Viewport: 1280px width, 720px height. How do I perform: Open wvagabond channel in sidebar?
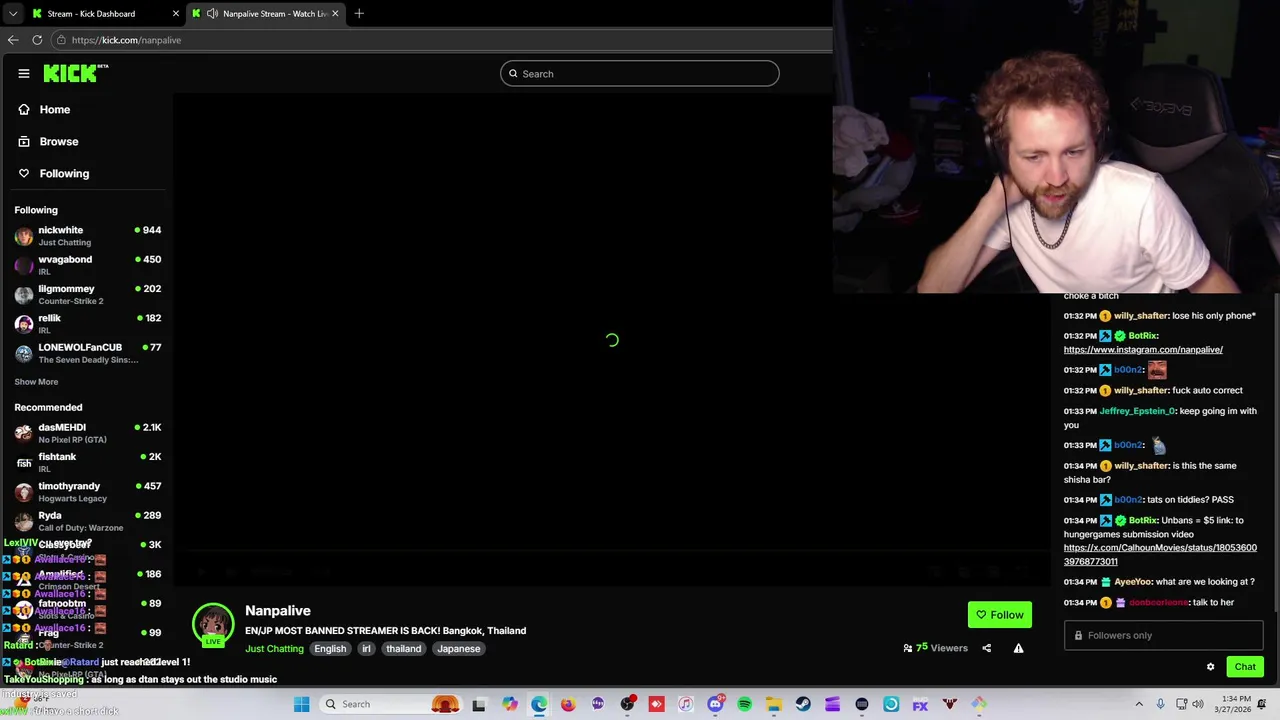click(88, 264)
